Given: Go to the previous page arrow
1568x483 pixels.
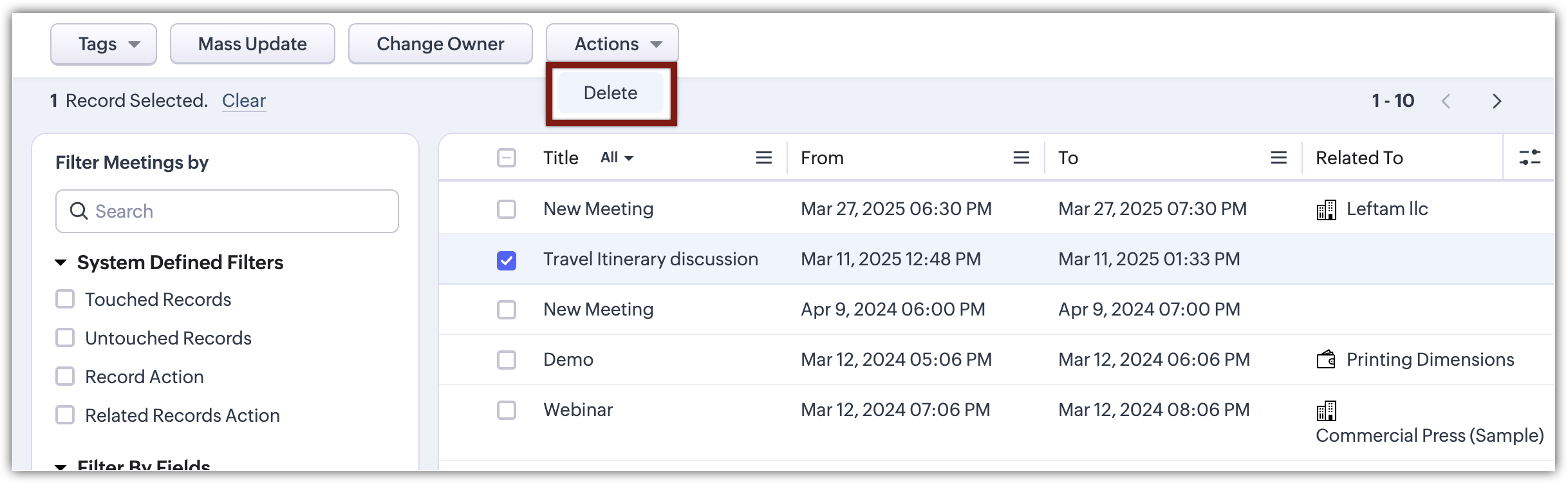Looking at the screenshot, I should tap(1446, 101).
